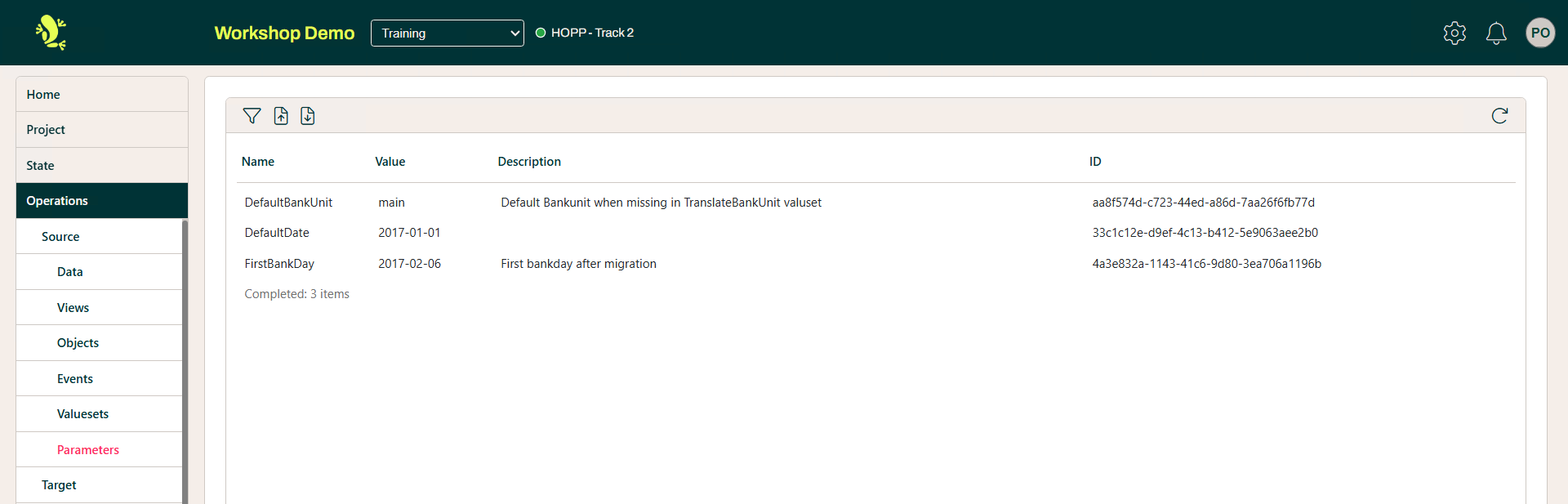Open the Data page
The width and height of the screenshot is (1568, 504).
[99, 272]
